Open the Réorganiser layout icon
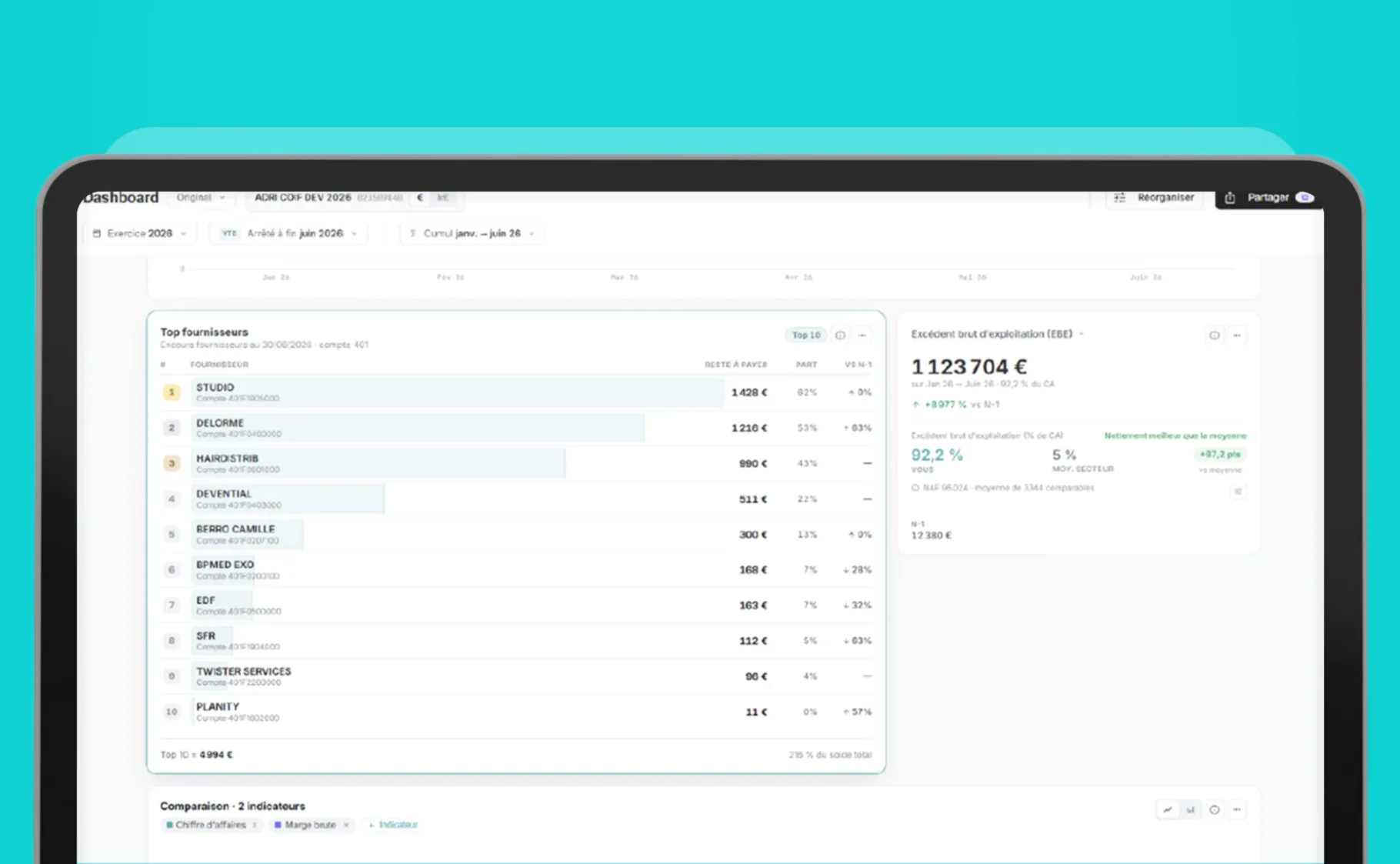This screenshot has width=1400, height=864. click(x=1119, y=198)
